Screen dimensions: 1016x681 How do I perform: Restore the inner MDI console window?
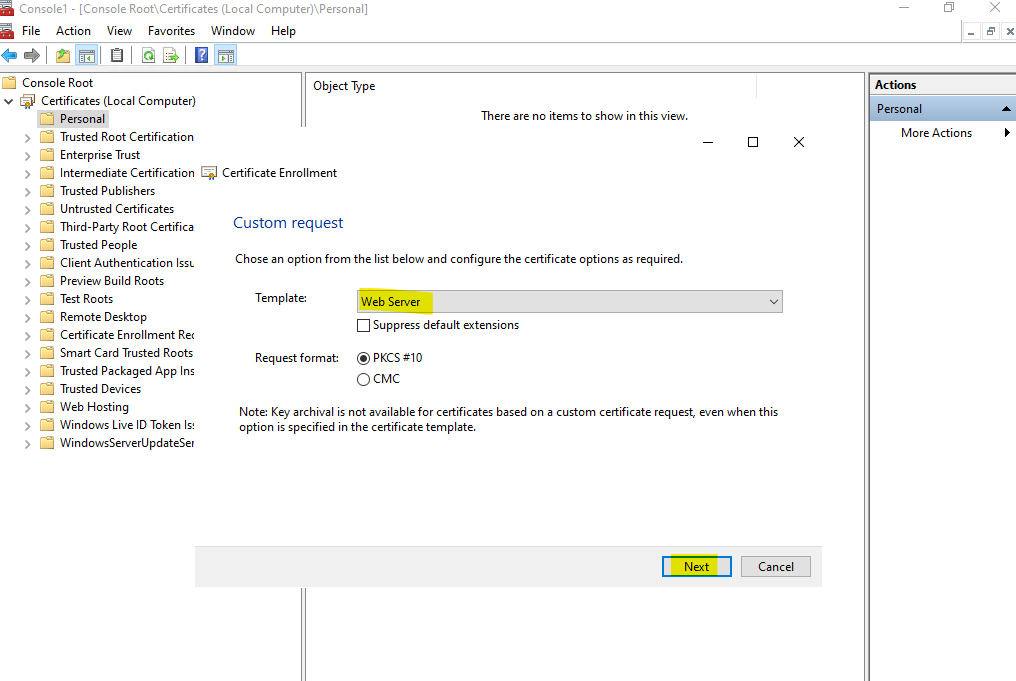990,31
